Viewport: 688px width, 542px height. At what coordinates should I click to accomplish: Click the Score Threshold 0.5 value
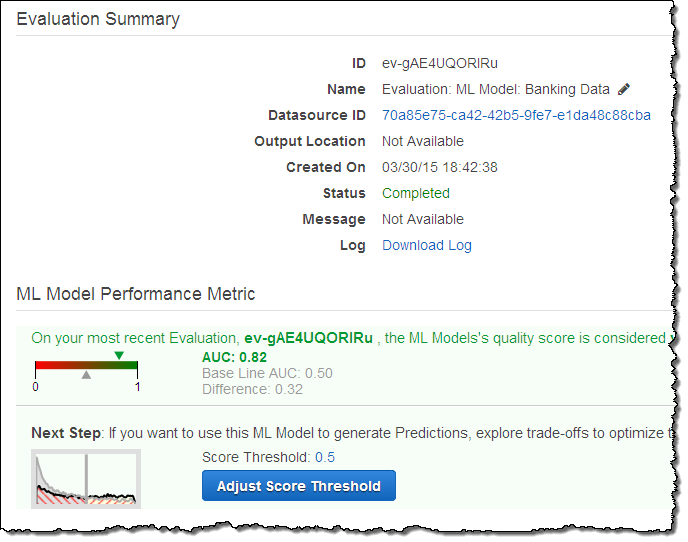tap(325, 457)
